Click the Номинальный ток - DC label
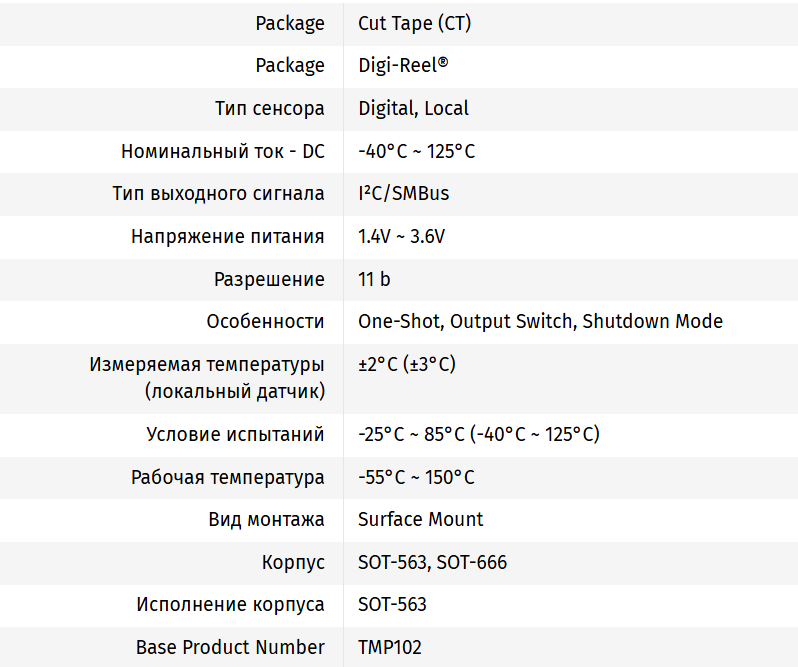 pyautogui.click(x=222, y=151)
